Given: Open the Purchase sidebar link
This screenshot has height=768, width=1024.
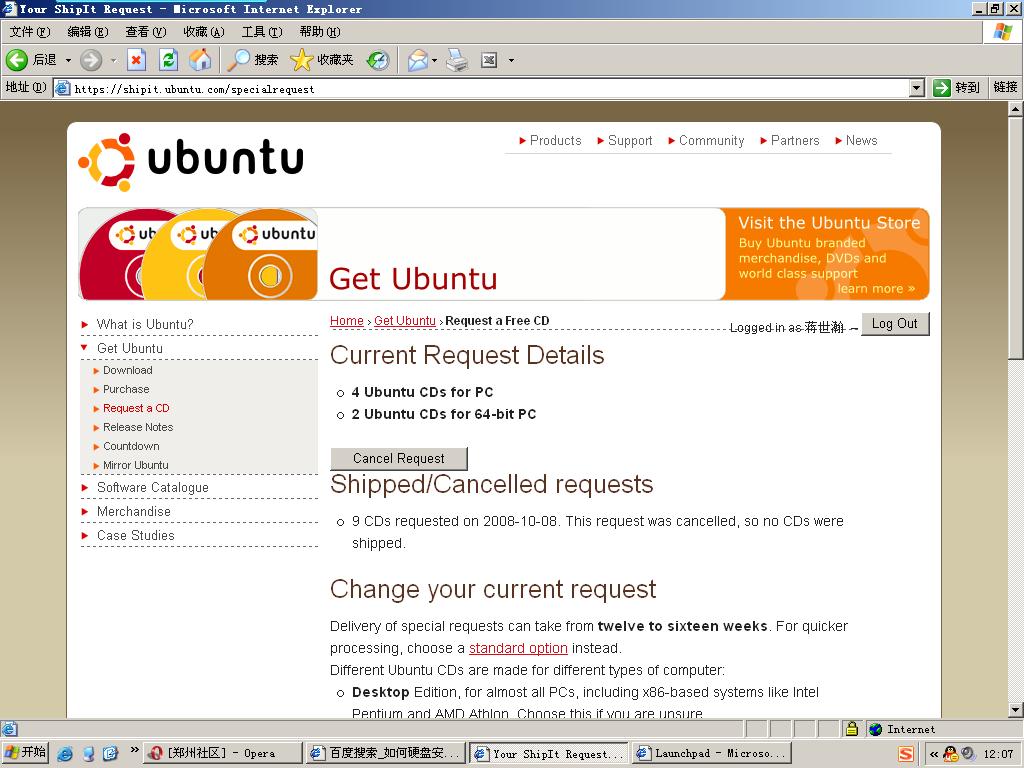Looking at the screenshot, I should click(x=126, y=389).
